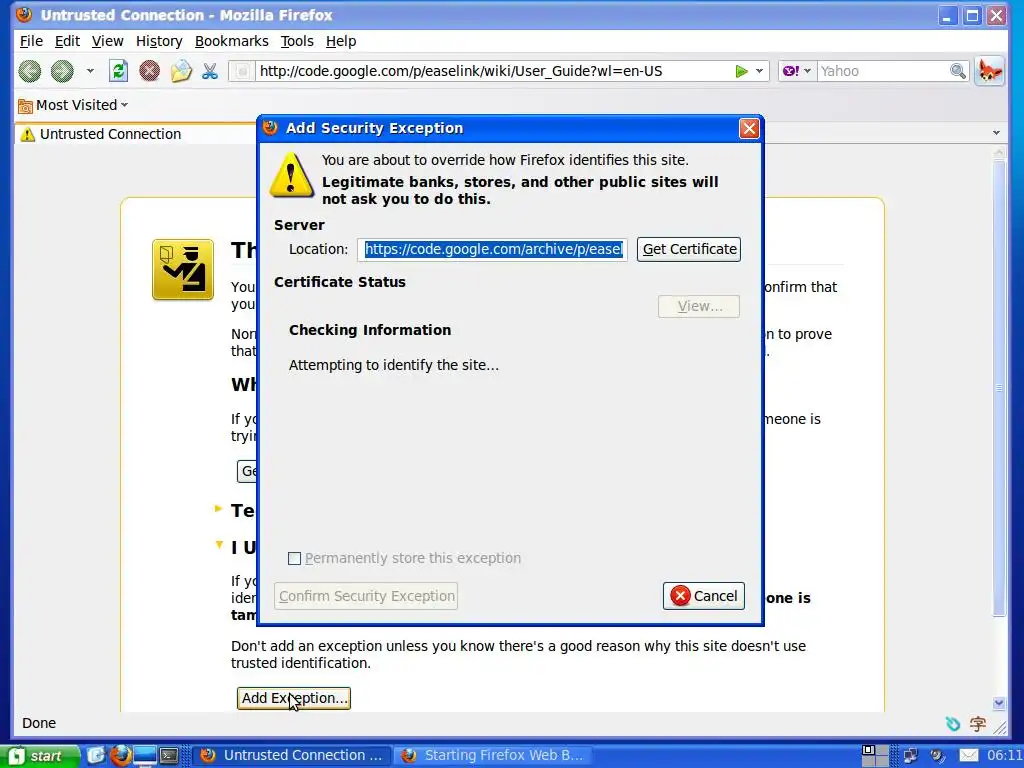Screen dimensions: 1024x768
Task: Click the 'Done' status bar text
Action: [39, 723]
